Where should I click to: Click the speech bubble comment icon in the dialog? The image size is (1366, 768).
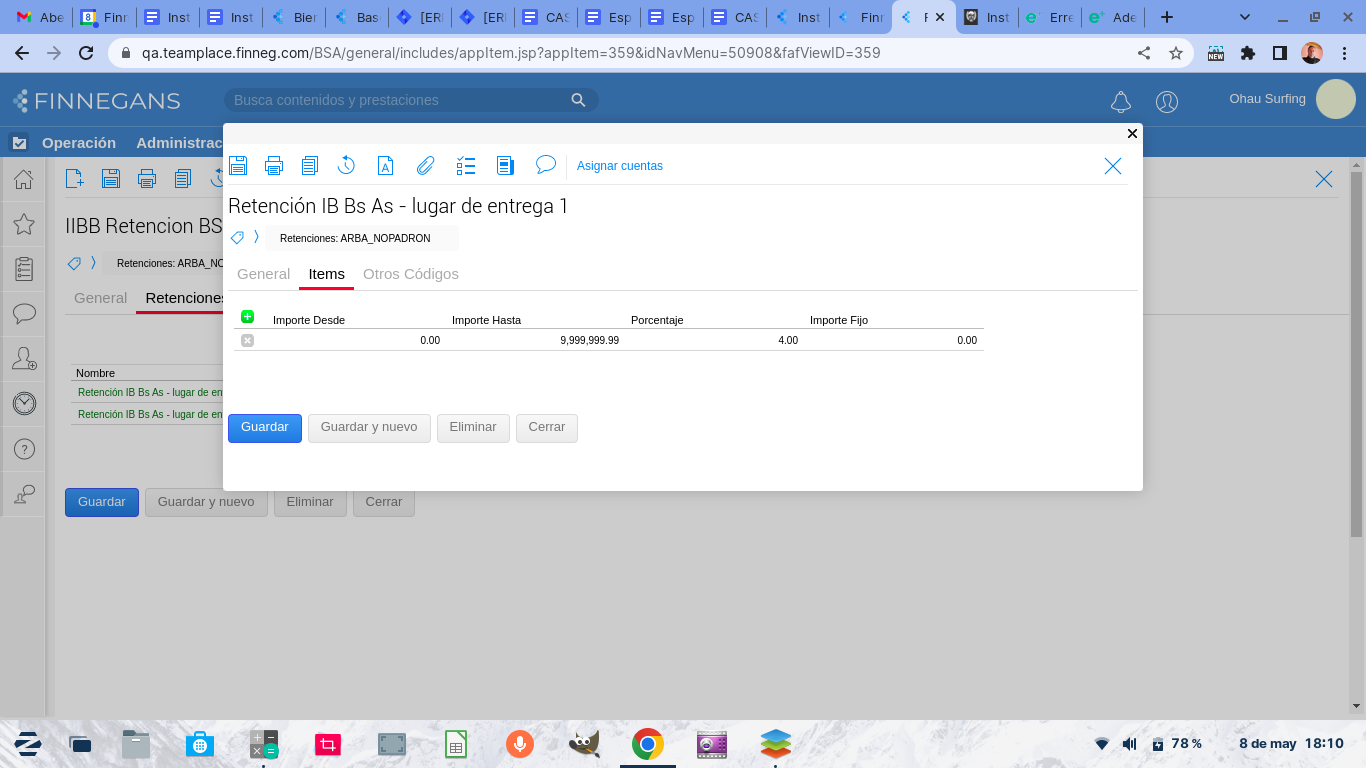(545, 165)
